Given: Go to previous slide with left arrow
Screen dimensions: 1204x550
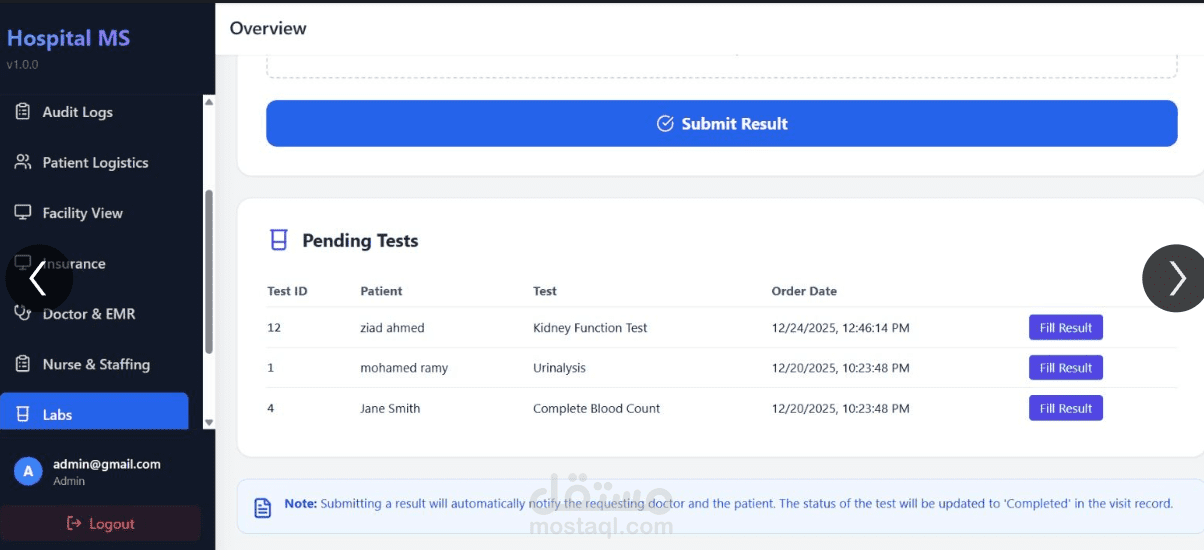Looking at the screenshot, I should tap(39, 278).
